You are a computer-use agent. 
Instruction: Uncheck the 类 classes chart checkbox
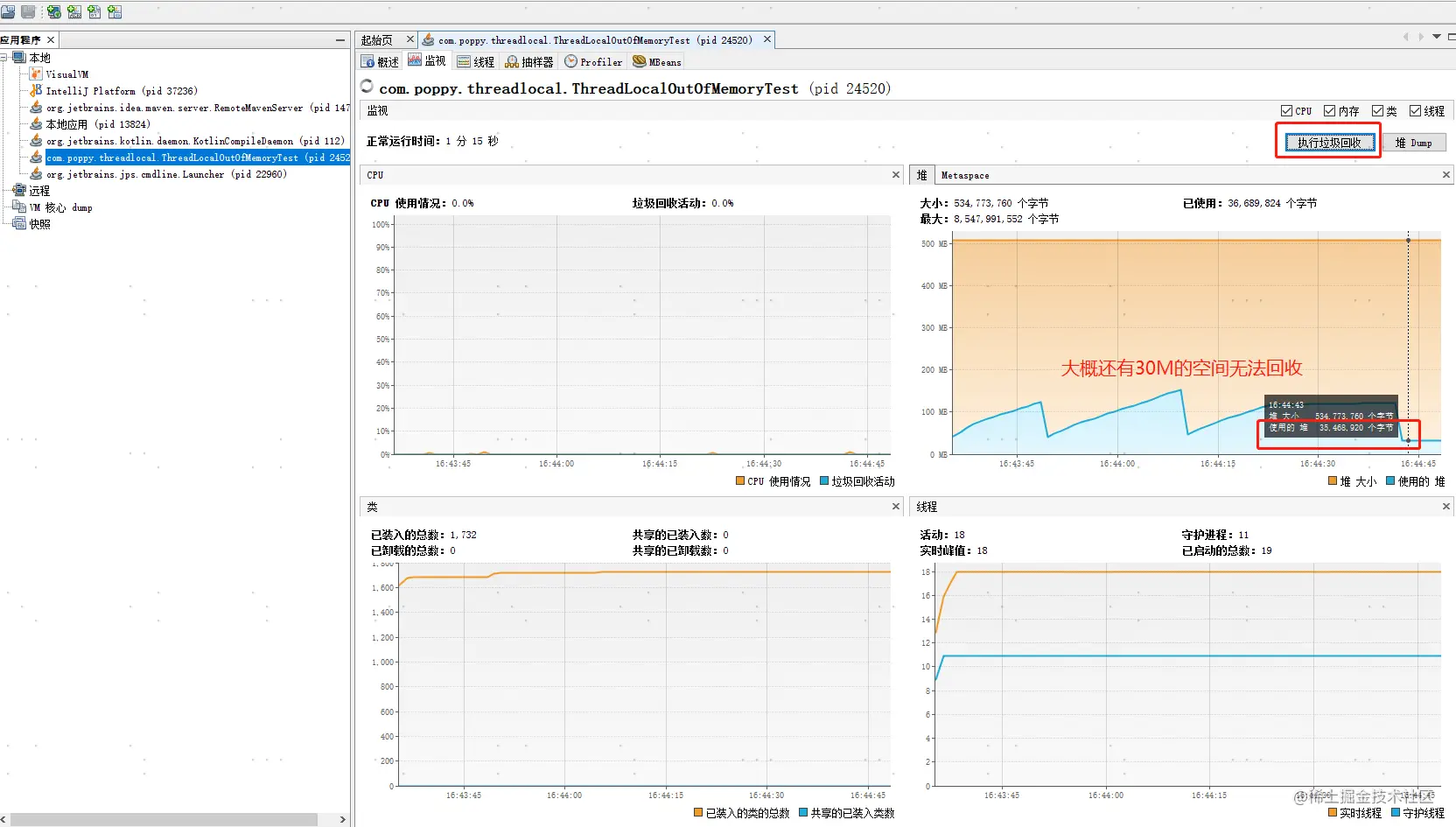[1377, 111]
